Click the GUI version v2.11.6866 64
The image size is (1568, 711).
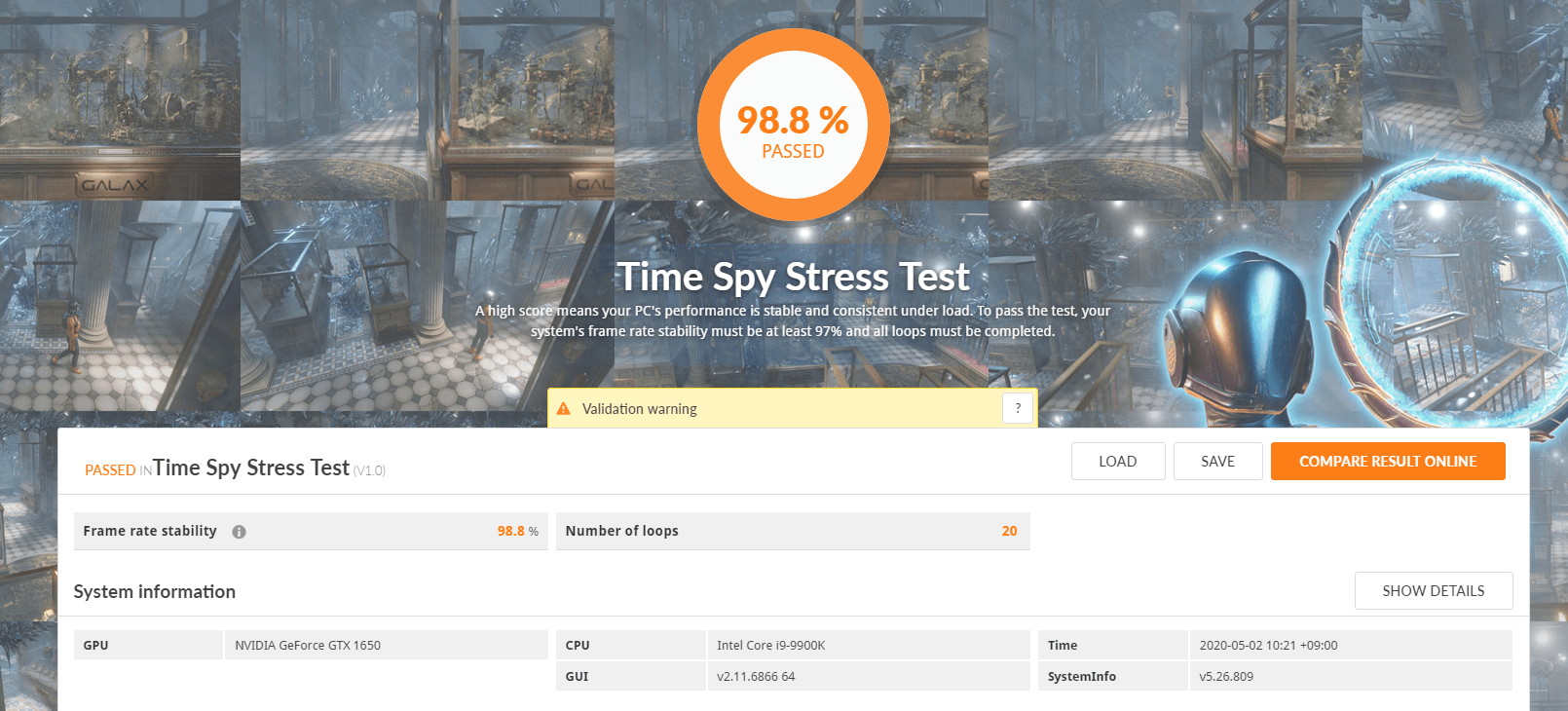(x=756, y=676)
